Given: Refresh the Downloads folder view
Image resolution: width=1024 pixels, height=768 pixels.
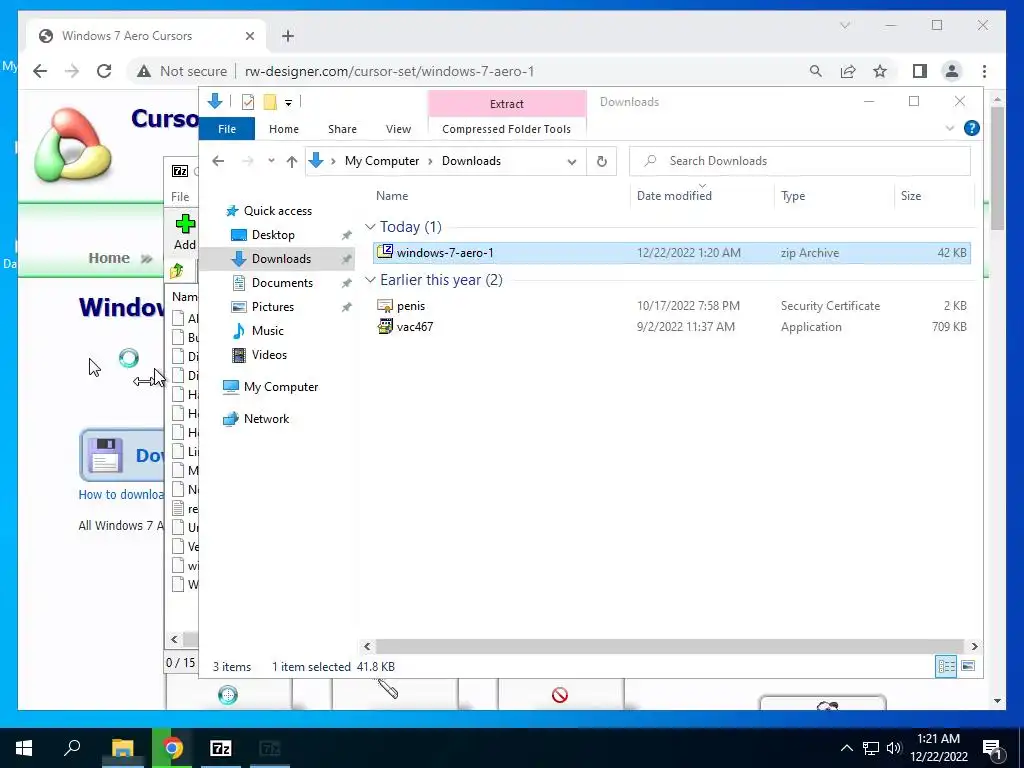Looking at the screenshot, I should point(601,161).
